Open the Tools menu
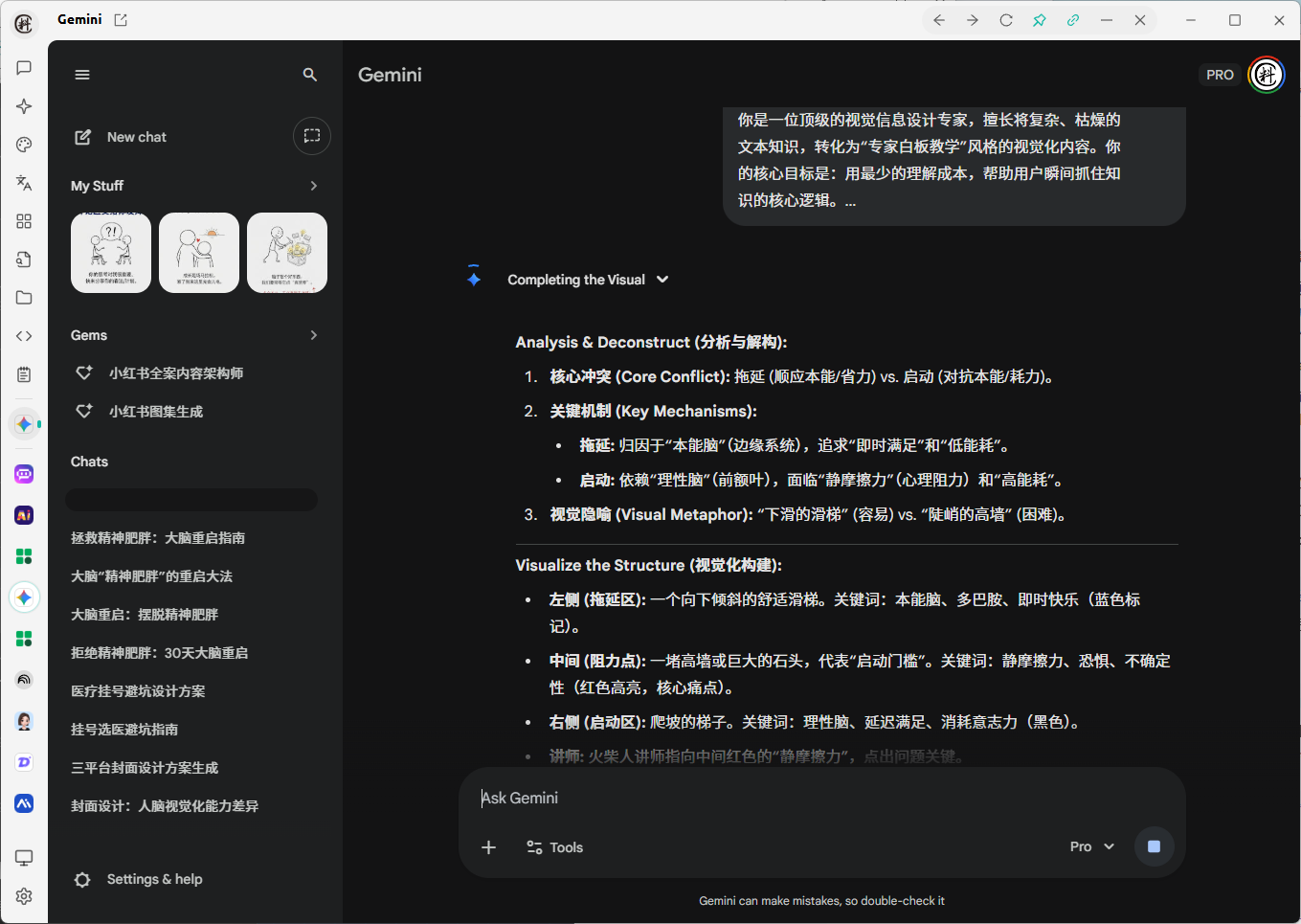Viewport: 1301px width, 924px height. 554,847
